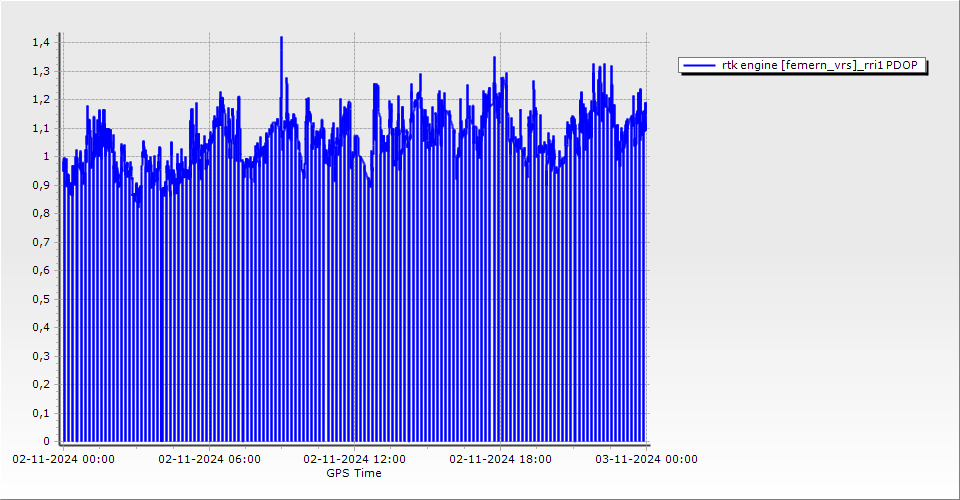Select the 02-11-2024 18:00 axis label
Screen dimensions: 960x500
point(501,459)
